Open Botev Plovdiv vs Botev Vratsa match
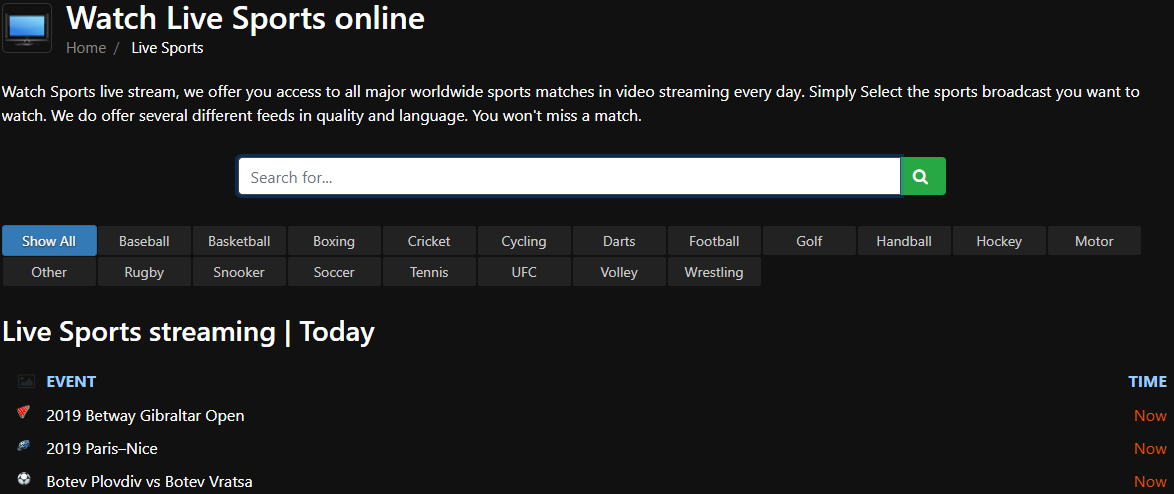The height and width of the screenshot is (494, 1174). pos(149,482)
